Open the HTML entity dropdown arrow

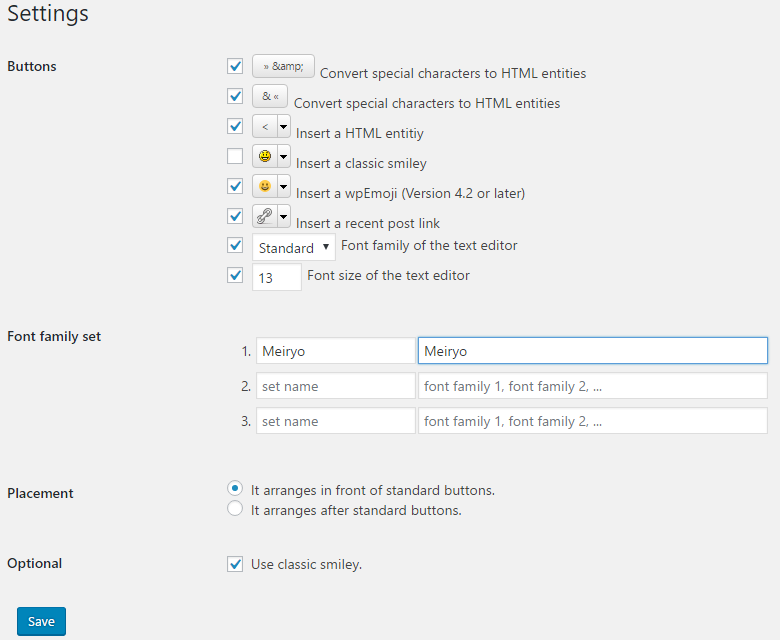tap(284, 126)
